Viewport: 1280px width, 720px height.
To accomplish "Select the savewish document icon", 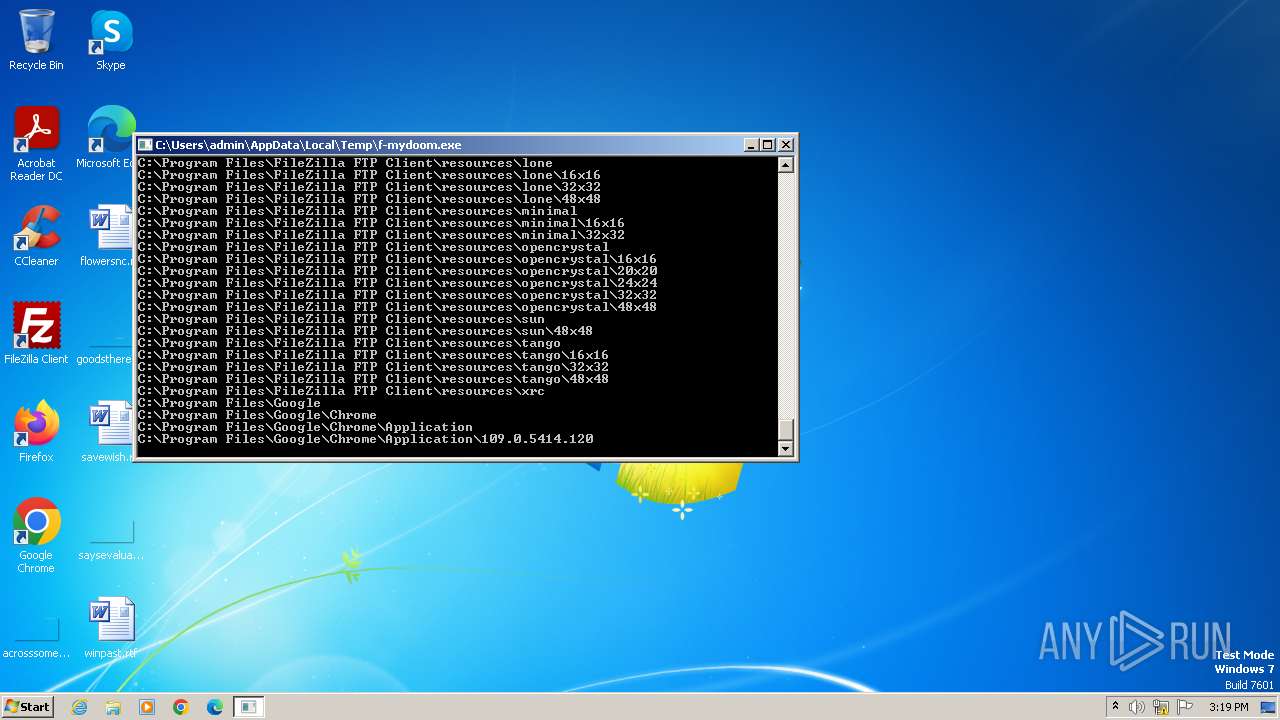I will [x=108, y=432].
